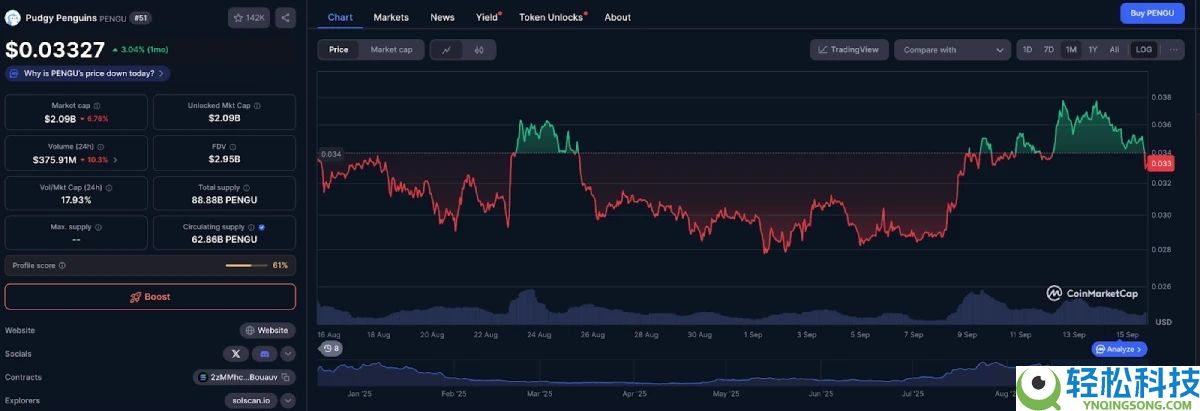Add PENGU to watchlist via star
This screenshot has height=411, width=1200.
[249, 18]
